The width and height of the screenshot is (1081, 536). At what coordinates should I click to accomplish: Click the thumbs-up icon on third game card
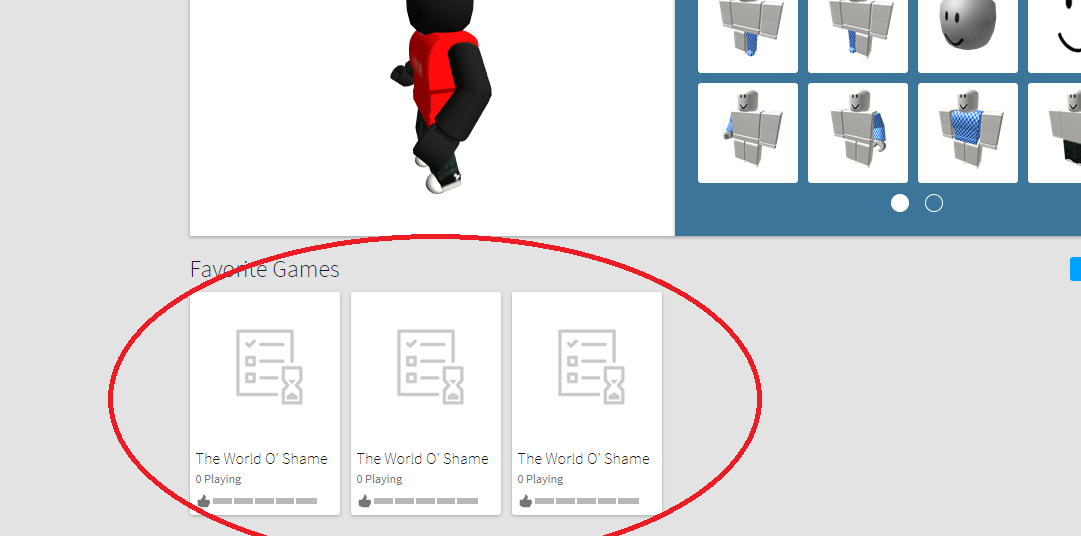coord(525,500)
